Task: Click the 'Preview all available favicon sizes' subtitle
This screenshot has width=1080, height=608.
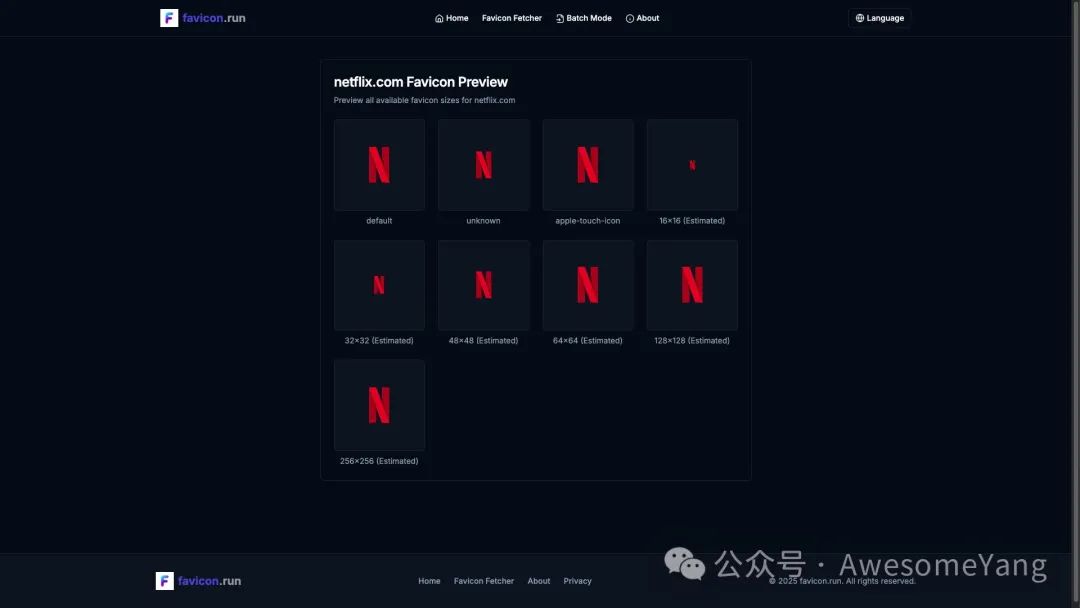Action: 424,100
